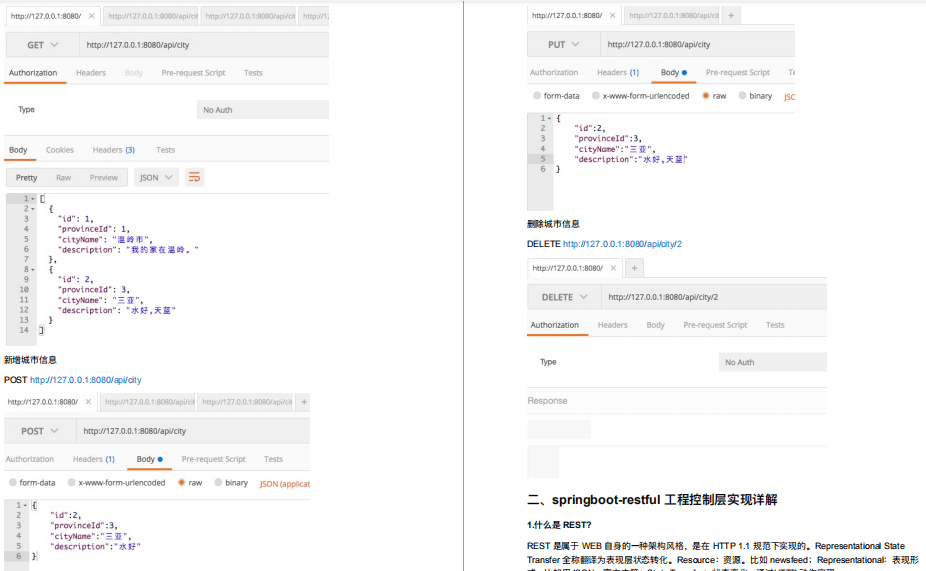The height and width of the screenshot is (571, 926).
Task: Open the No Auth type dropdown in DELETE panel
Action: click(x=772, y=362)
